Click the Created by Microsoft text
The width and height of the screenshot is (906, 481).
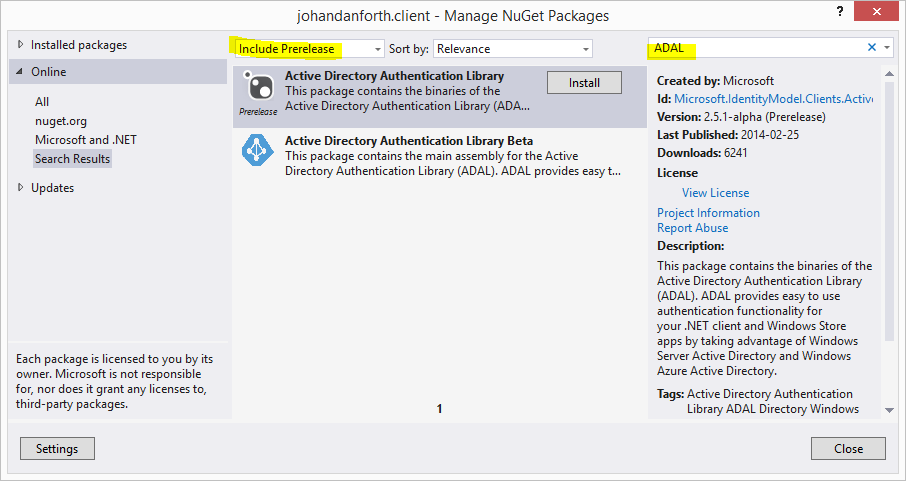pyautogui.click(x=715, y=81)
